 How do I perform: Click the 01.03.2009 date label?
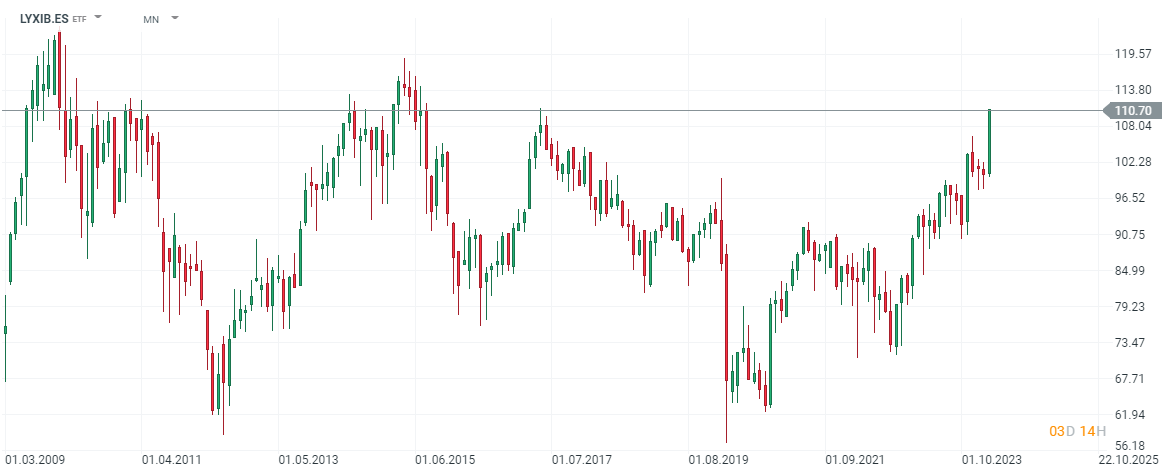pos(36,460)
